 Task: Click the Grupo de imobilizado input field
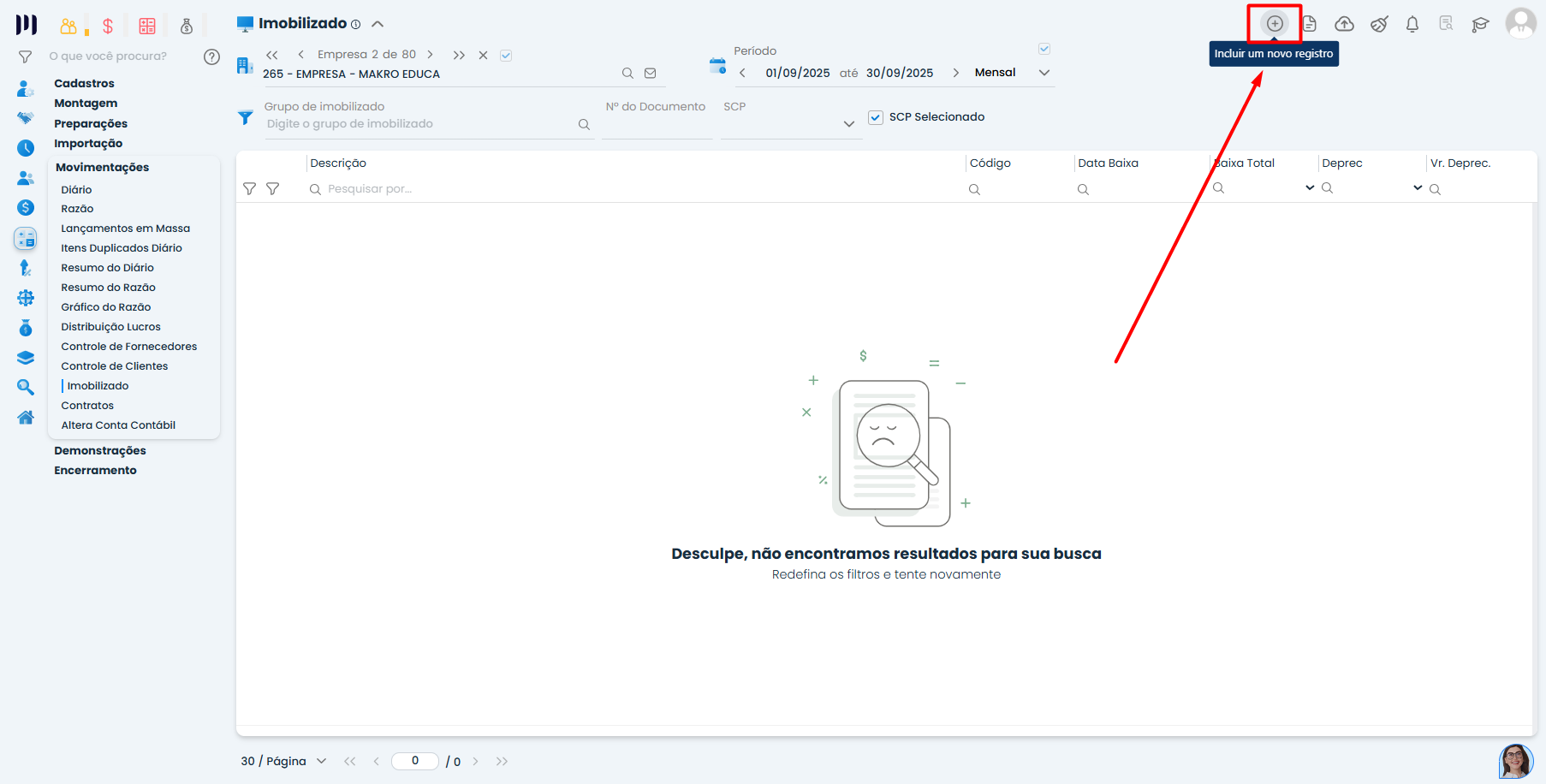click(x=421, y=124)
